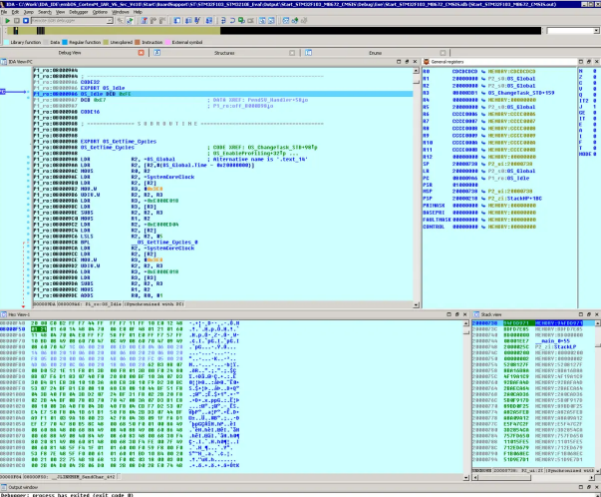Viewport: 601px width, 497px height.
Task: Toggle the Z flag value
Action: [x=594, y=77]
